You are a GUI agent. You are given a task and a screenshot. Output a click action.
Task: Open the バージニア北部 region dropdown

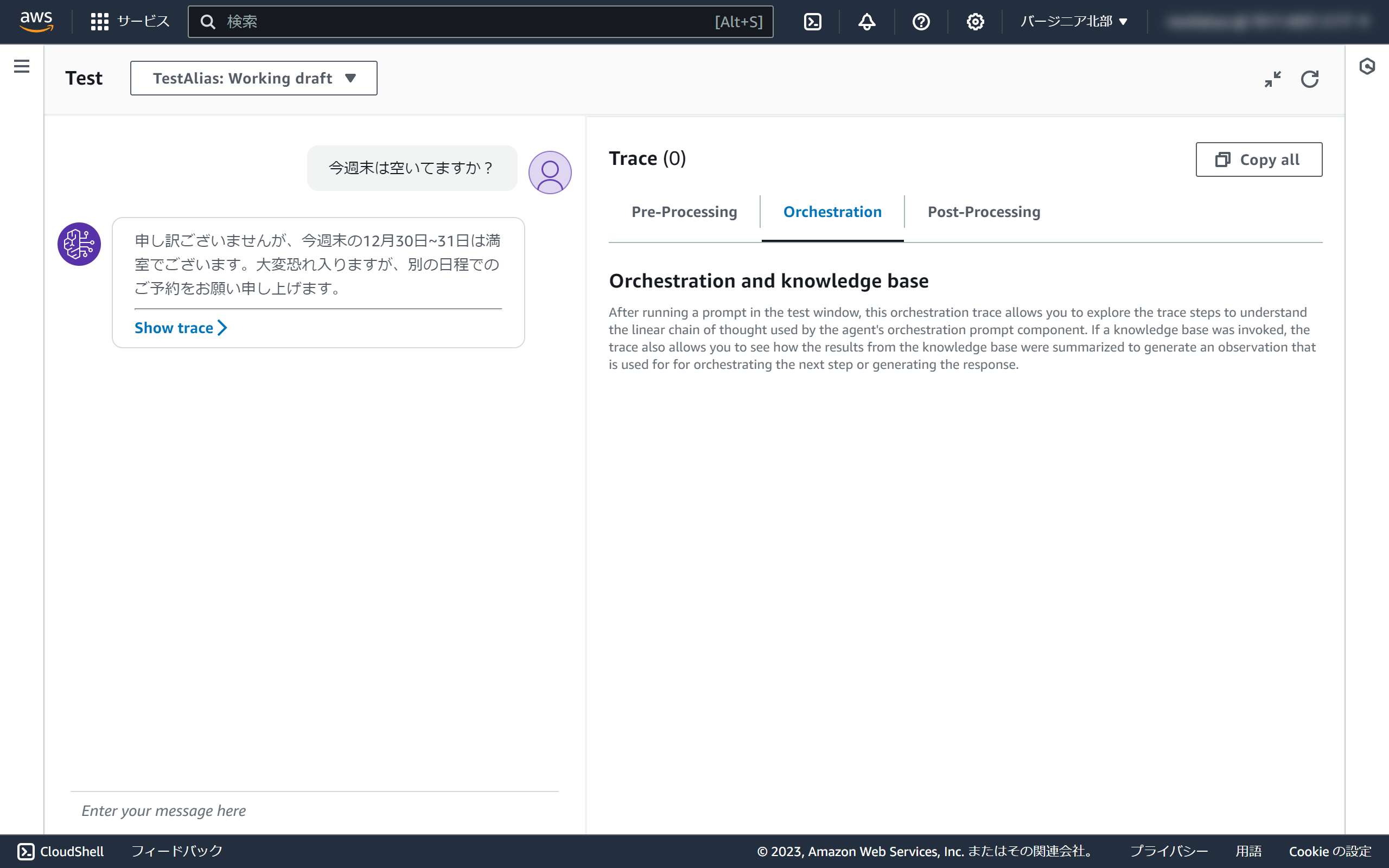coord(1073,22)
